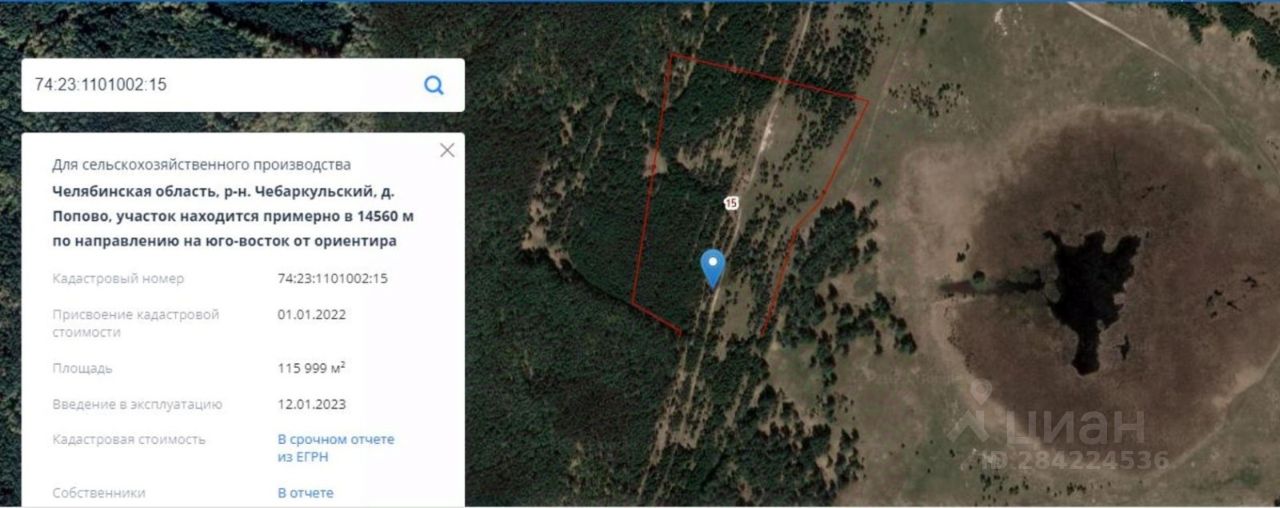The width and height of the screenshot is (1280, 508).
Task: Close the parcel information panel
Action: click(x=447, y=150)
